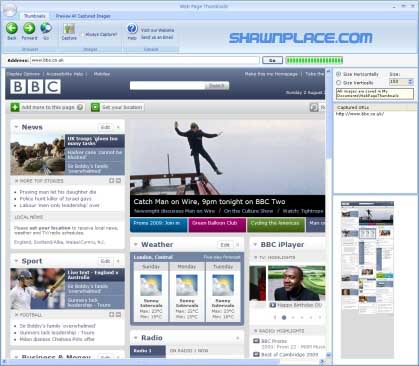Image resolution: width=419 pixels, height=366 pixels.
Task: Open the round application menu orb
Action: pos(9,10)
